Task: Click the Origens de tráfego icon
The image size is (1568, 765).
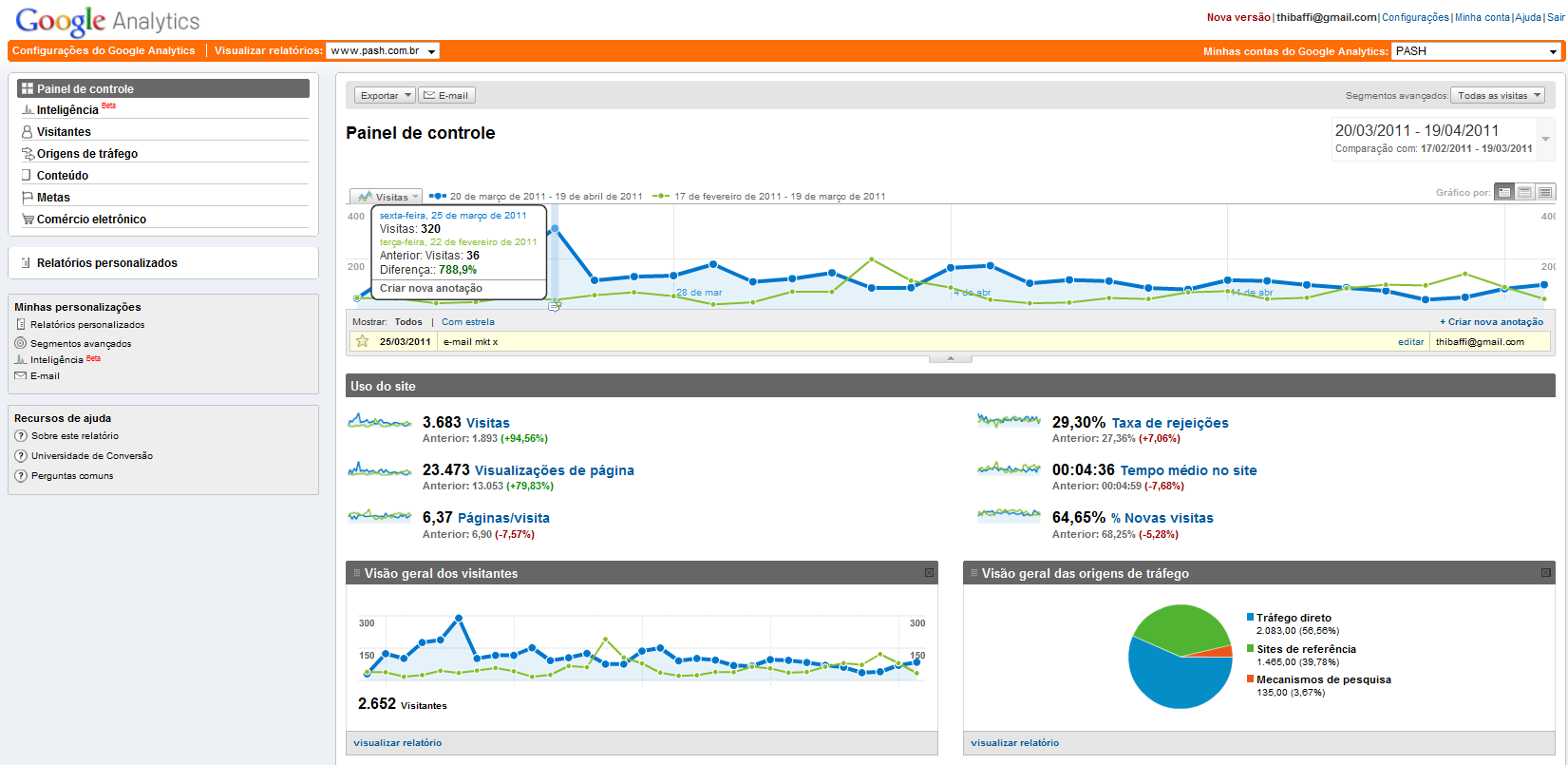Action: pos(28,154)
